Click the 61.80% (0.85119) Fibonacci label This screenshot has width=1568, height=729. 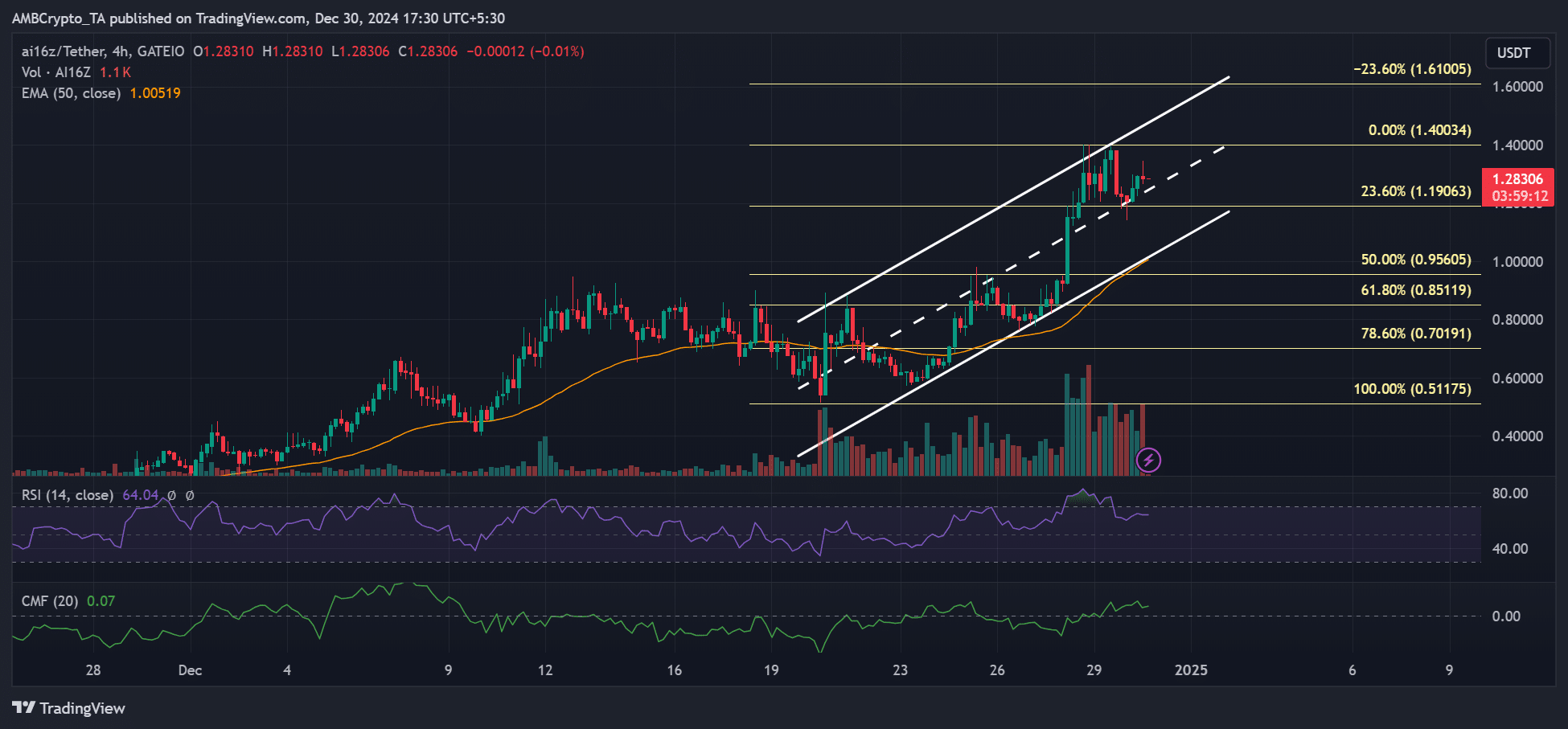(1416, 290)
